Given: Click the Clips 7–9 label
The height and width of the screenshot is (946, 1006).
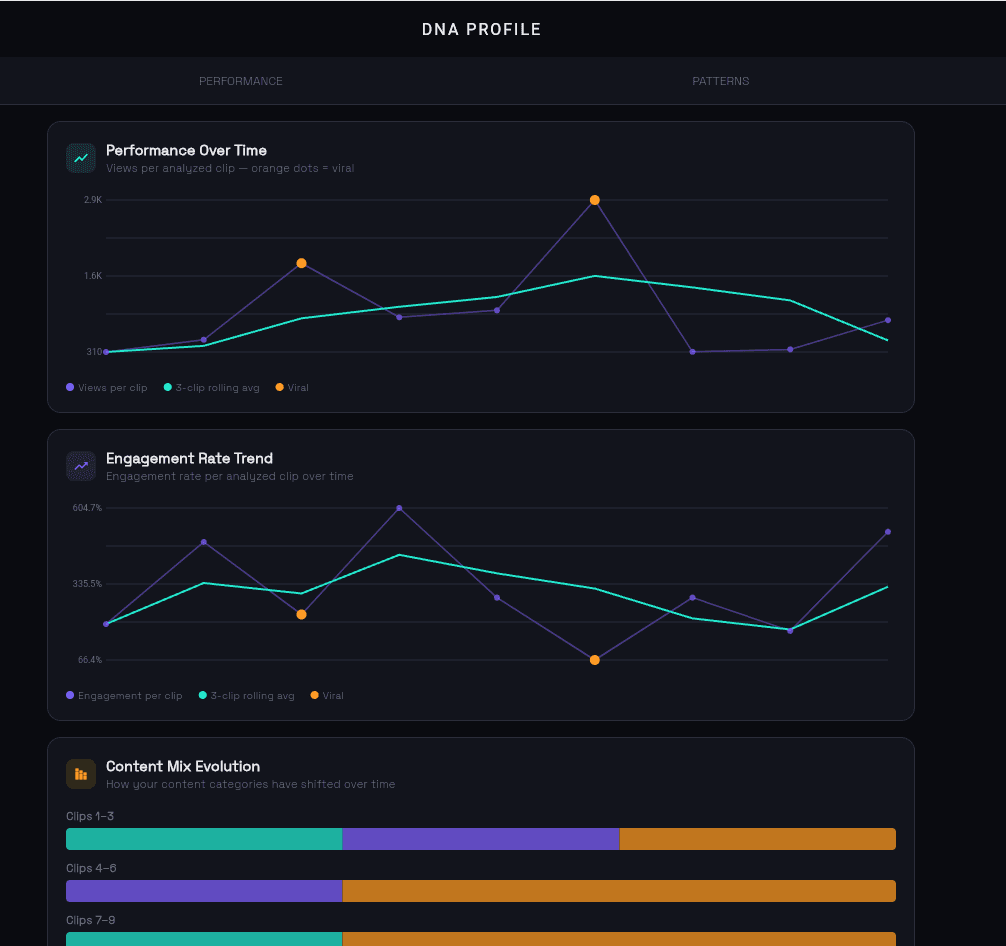Looking at the screenshot, I should pos(90,920).
